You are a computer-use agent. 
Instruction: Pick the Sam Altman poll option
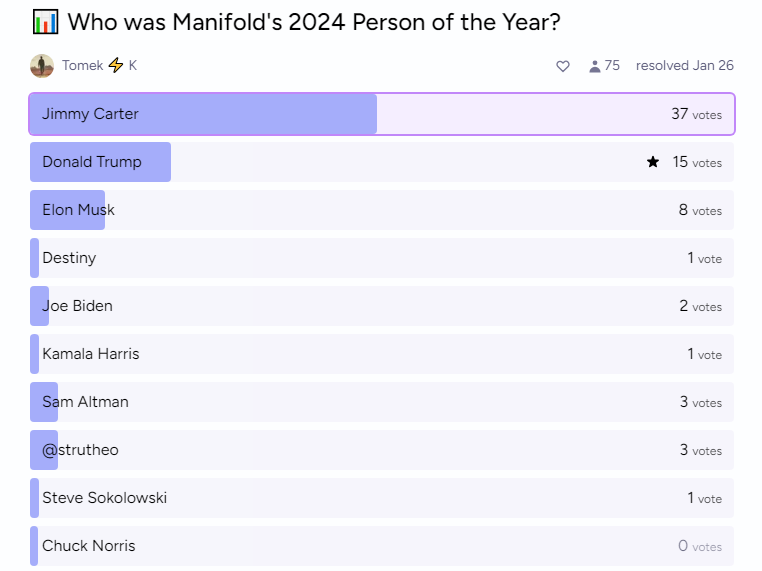[x=382, y=402]
